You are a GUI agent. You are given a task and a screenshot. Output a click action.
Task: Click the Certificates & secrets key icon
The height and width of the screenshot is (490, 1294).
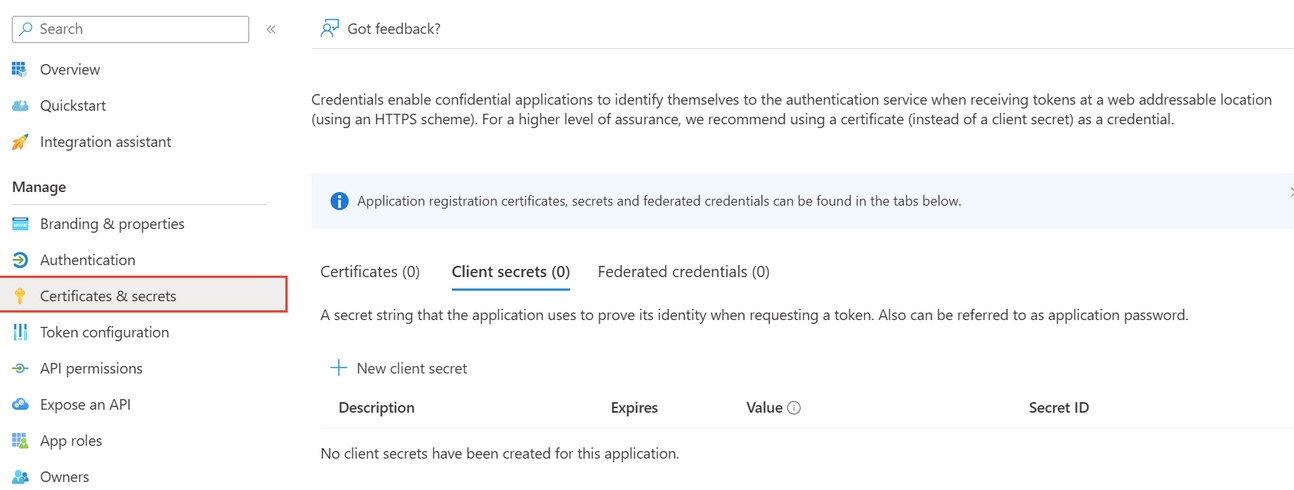point(20,296)
